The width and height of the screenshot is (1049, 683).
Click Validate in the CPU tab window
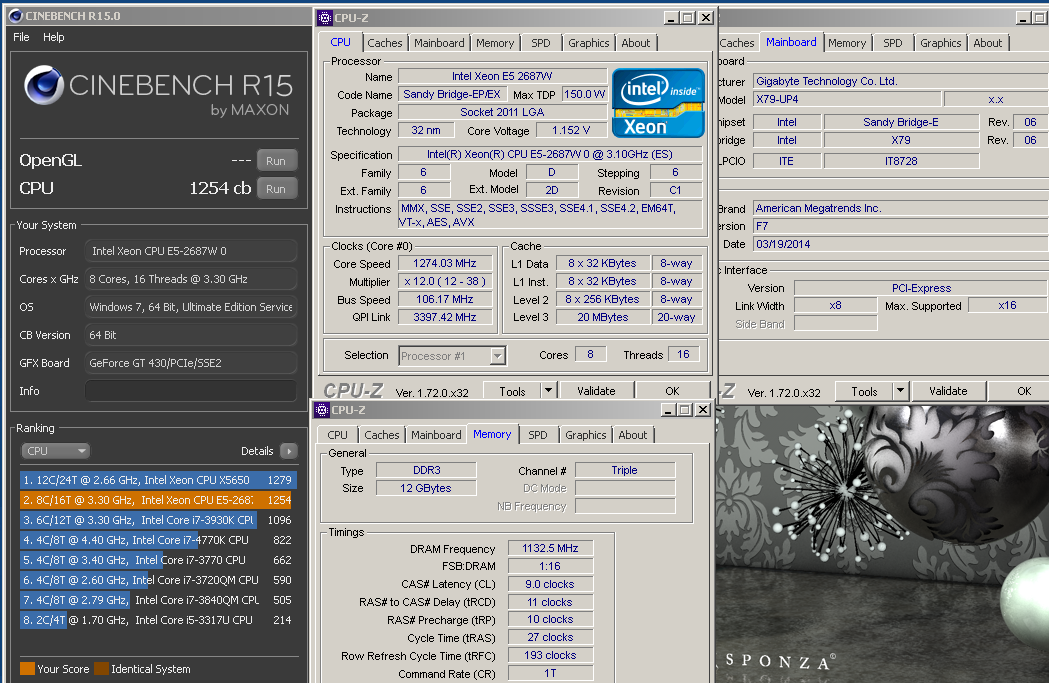[x=595, y=391]
